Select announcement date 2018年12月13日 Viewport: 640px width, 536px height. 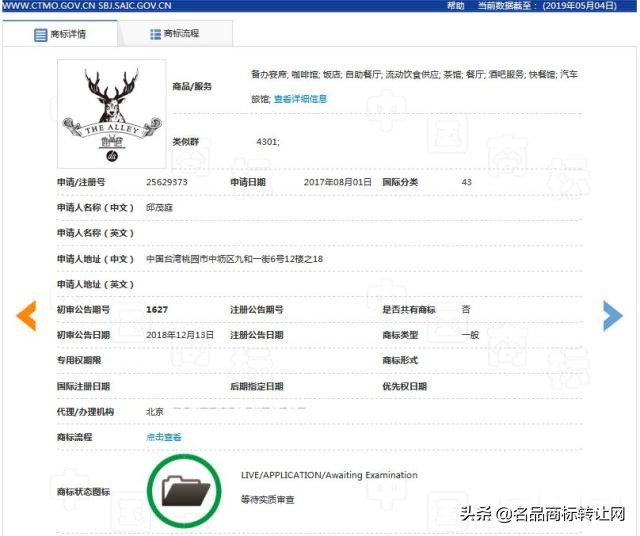[x=180, y=335]
